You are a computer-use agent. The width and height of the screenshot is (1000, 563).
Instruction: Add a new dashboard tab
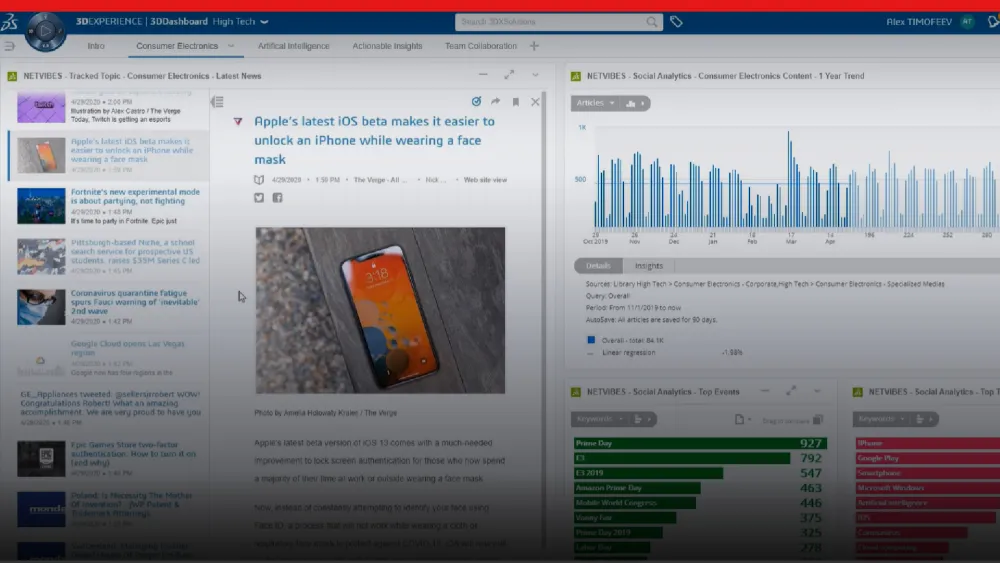534,46
